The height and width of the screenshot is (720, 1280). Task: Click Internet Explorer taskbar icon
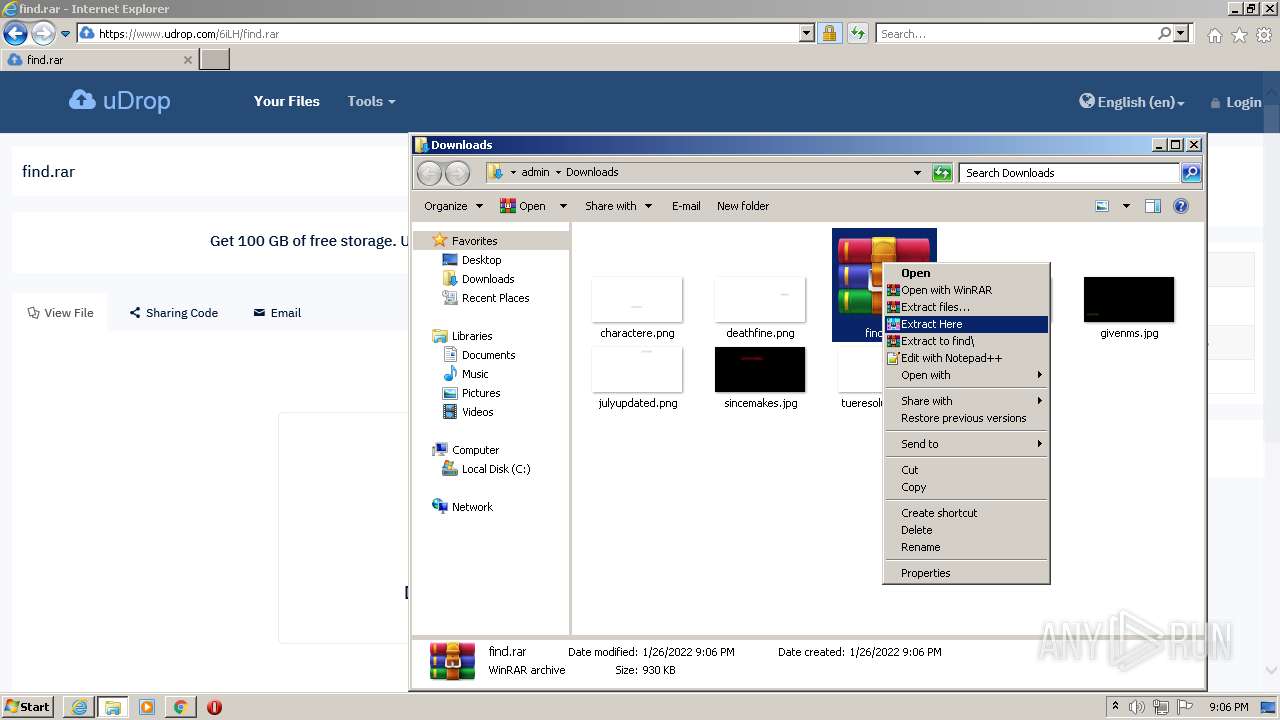point(79,707)
